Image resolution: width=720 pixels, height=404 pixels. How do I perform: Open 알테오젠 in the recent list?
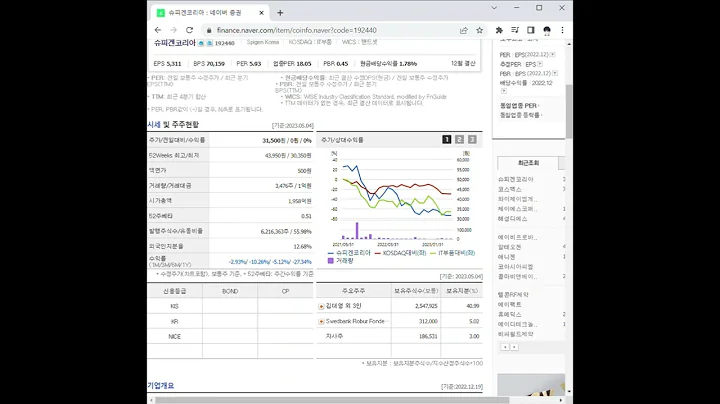pyautogui.click(x=510, y=247)
